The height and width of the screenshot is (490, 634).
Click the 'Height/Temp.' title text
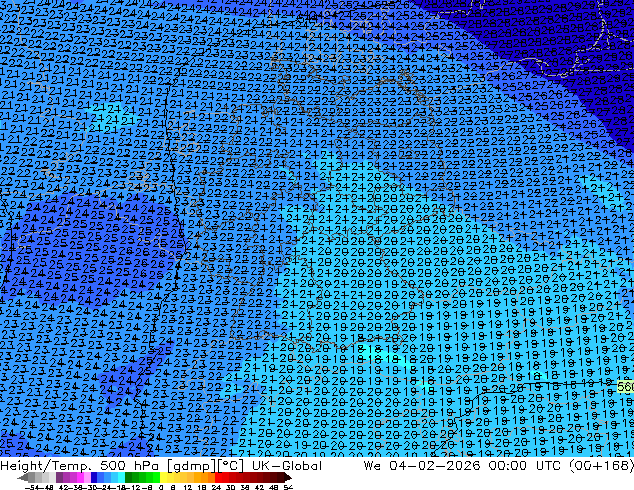tap(47, 466)
